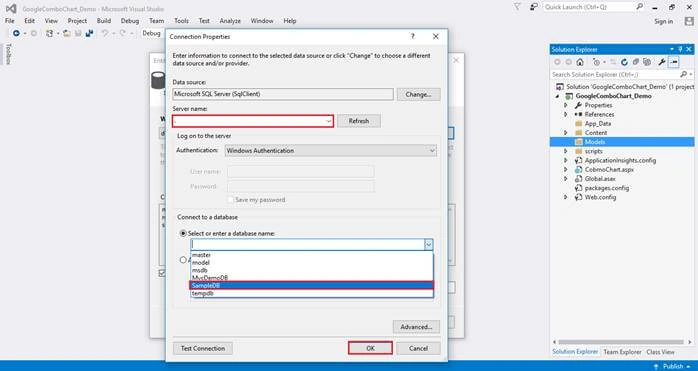The width and height of the screenshot is (698, 371).
Task: Click the Save All toolbar icon
Action: coord(89,33)
